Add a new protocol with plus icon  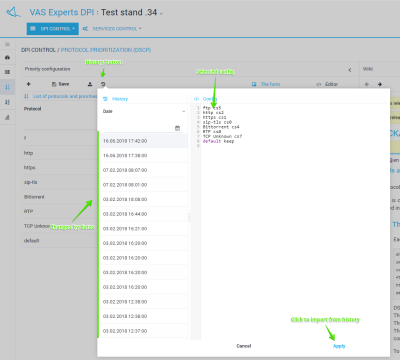(28, 84)
